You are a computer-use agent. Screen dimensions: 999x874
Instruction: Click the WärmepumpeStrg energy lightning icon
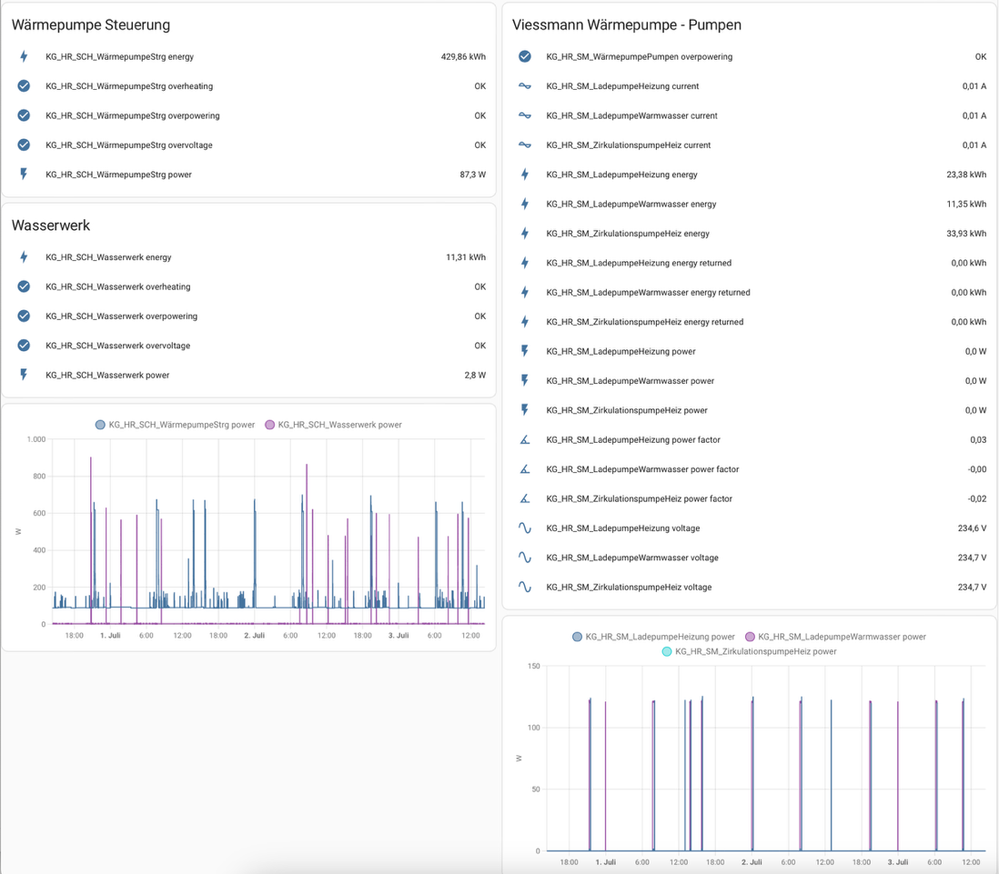24,57
